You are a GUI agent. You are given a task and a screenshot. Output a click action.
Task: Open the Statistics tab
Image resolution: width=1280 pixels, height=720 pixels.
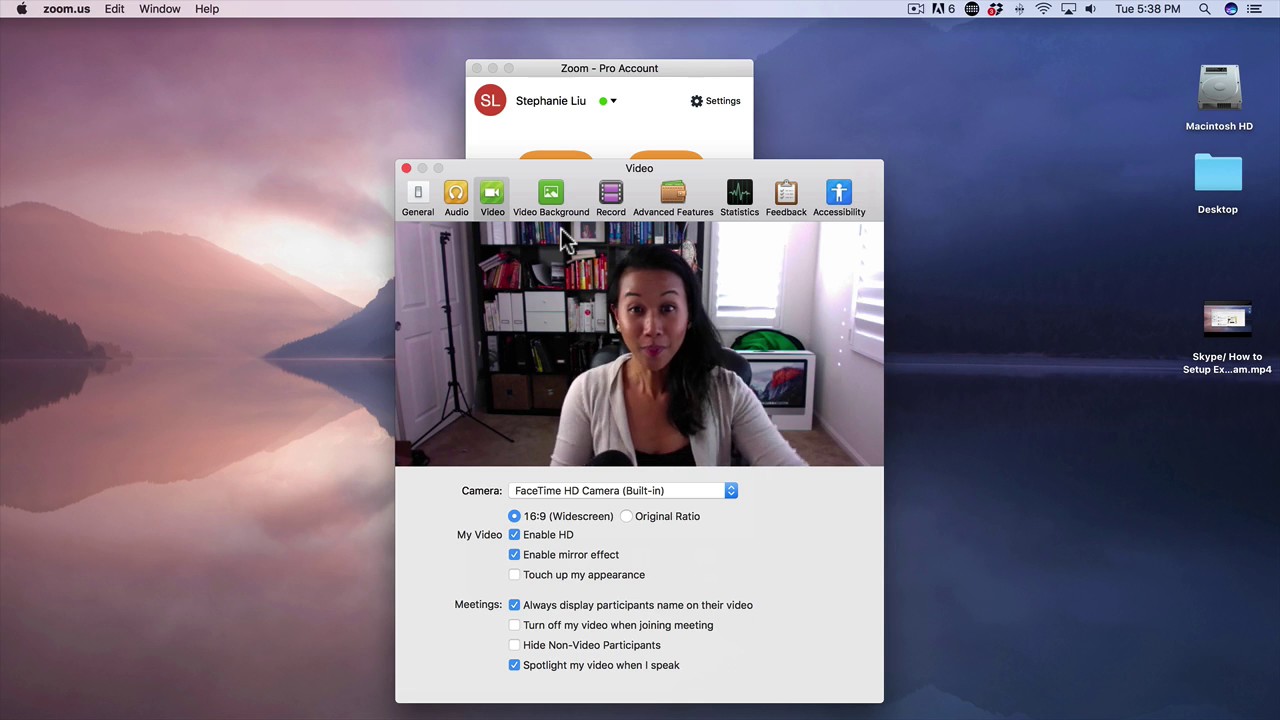coord(739,199)
